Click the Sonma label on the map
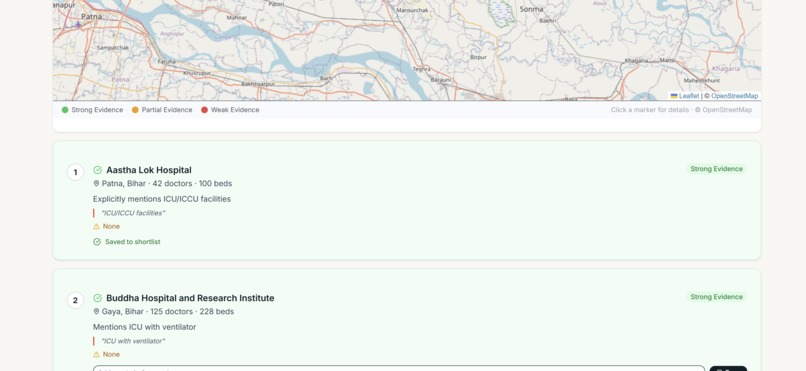 click(x=531, y=9)
